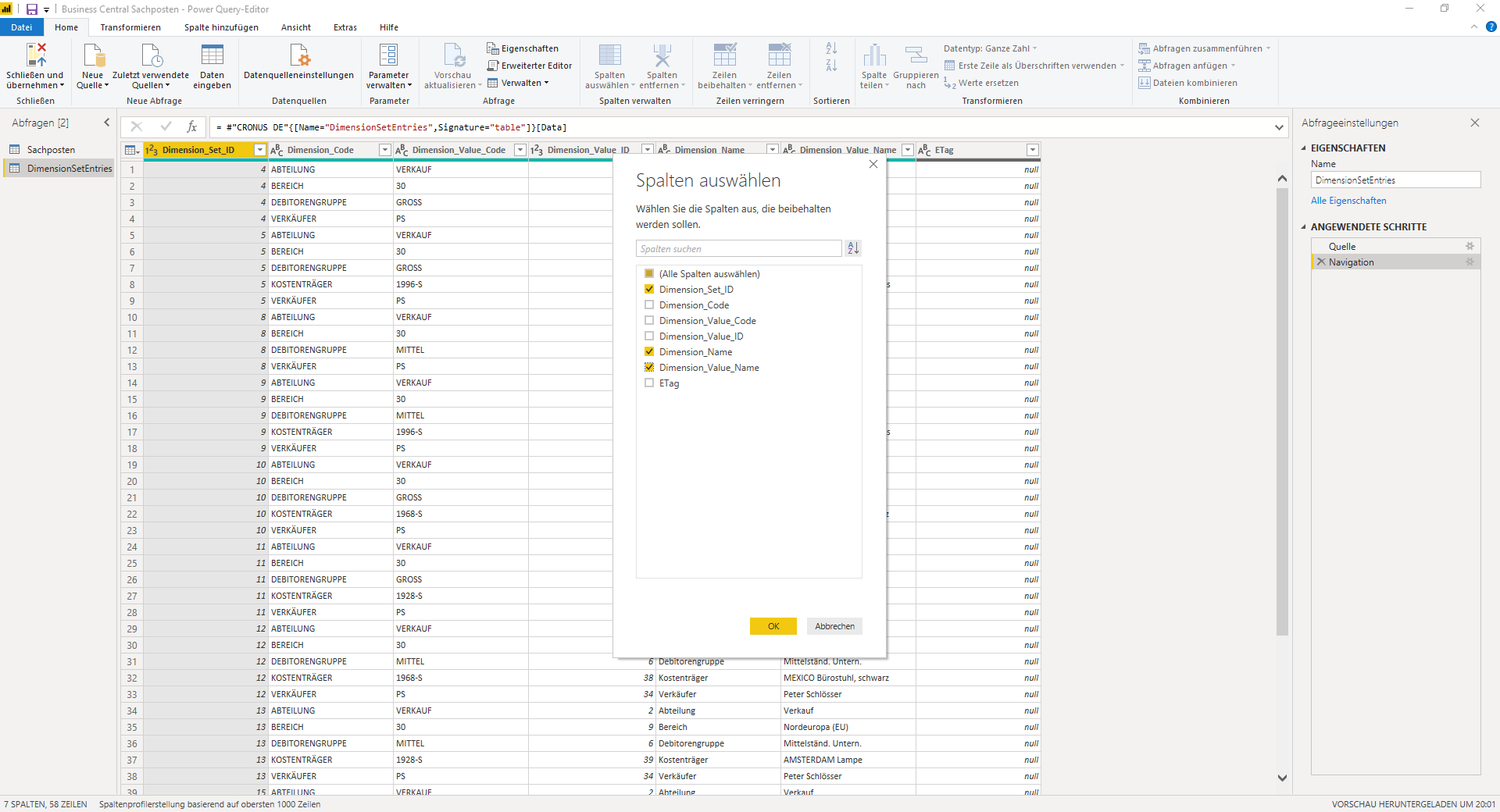Click the Gruppieren nach icon
1500x812 pixels.
916,55
